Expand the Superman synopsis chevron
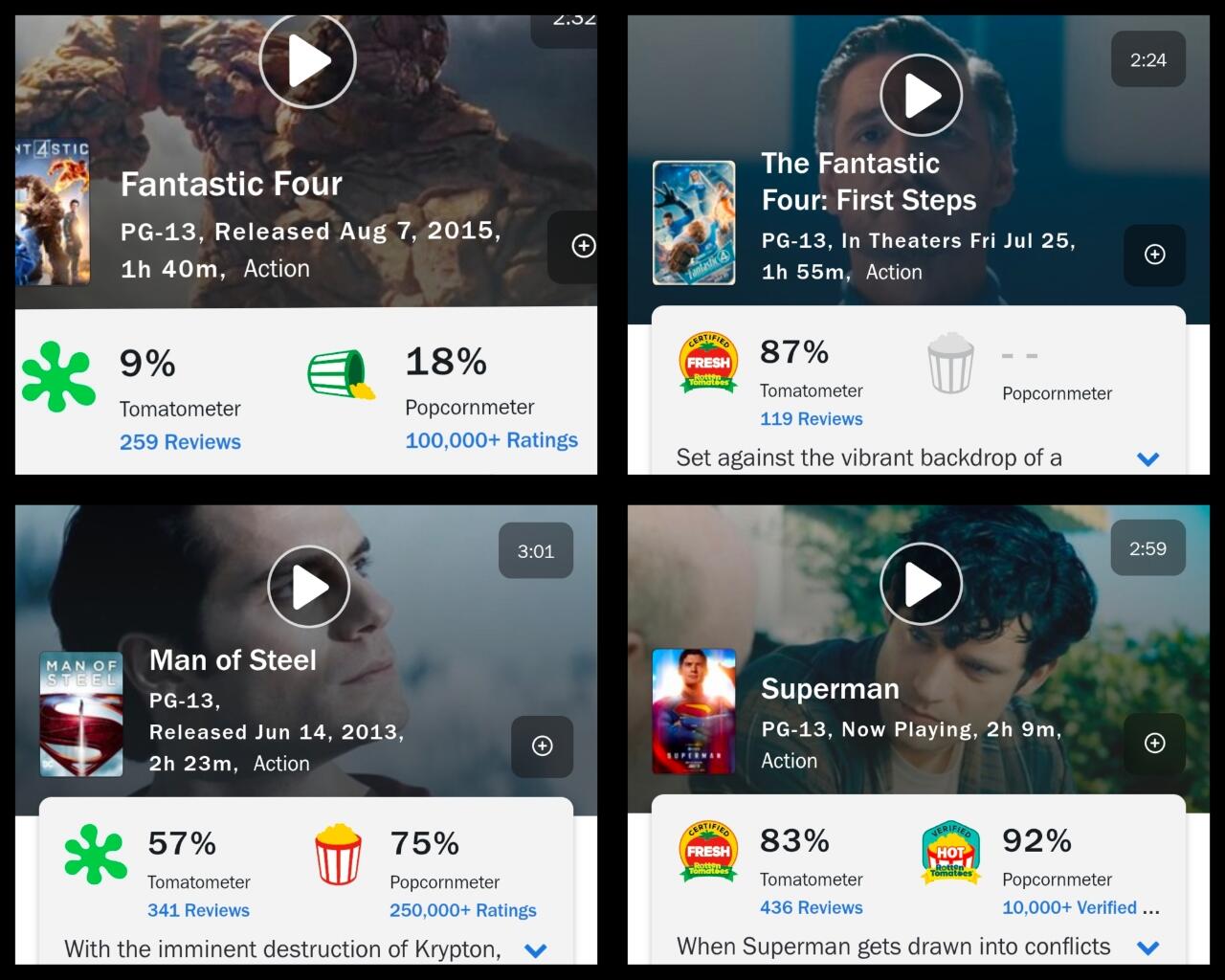 point(1147,947)
